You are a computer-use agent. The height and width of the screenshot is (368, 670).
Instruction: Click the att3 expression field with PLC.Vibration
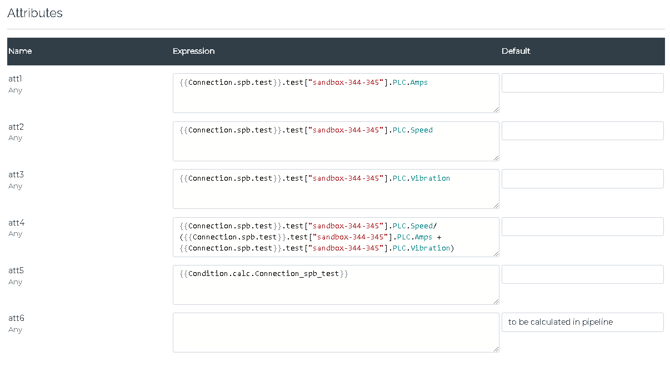tap(336, 189)
